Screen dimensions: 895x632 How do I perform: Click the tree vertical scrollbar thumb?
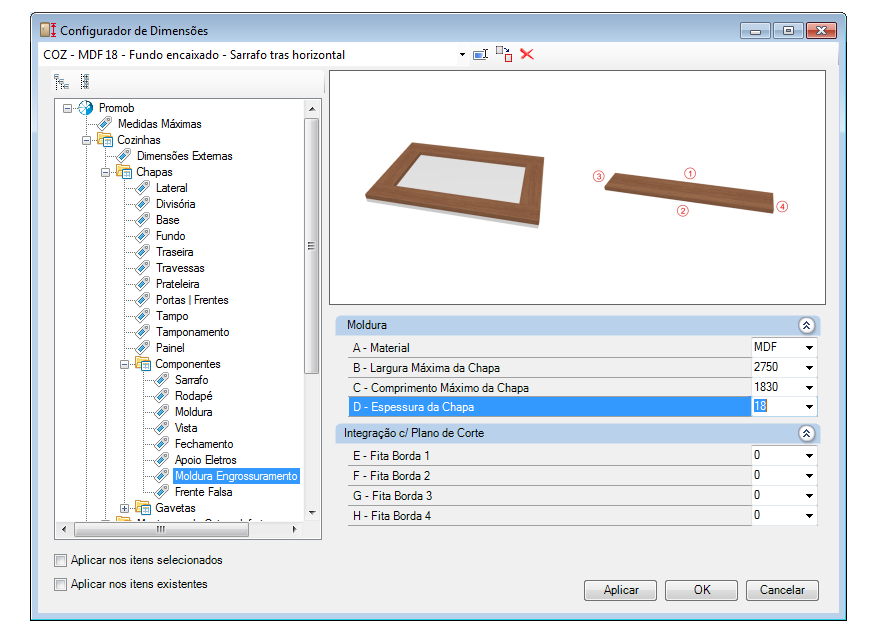312,246
